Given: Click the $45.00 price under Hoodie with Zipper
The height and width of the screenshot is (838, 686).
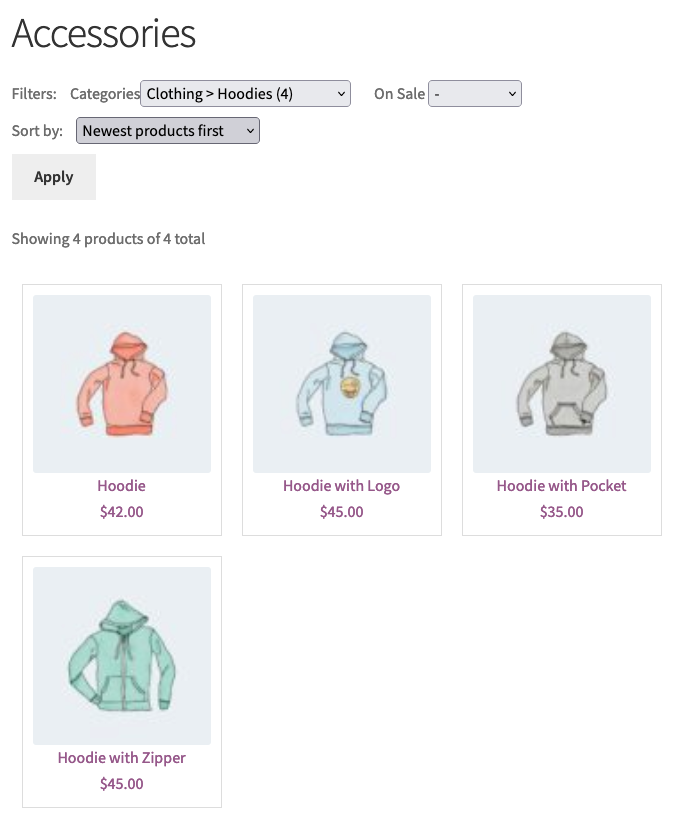Looking at the screenshot, I should tap(122, 784).
